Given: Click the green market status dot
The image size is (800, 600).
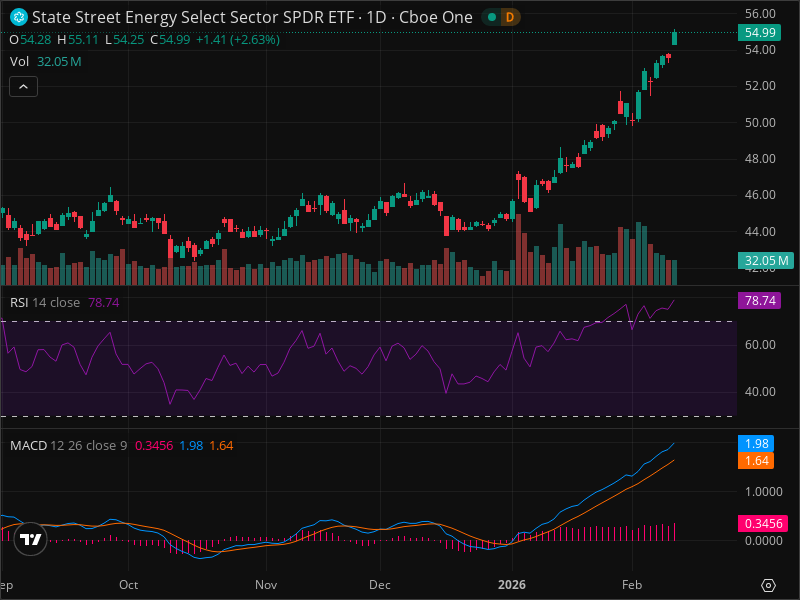Looking at the screenshot, I should [492, 17].
